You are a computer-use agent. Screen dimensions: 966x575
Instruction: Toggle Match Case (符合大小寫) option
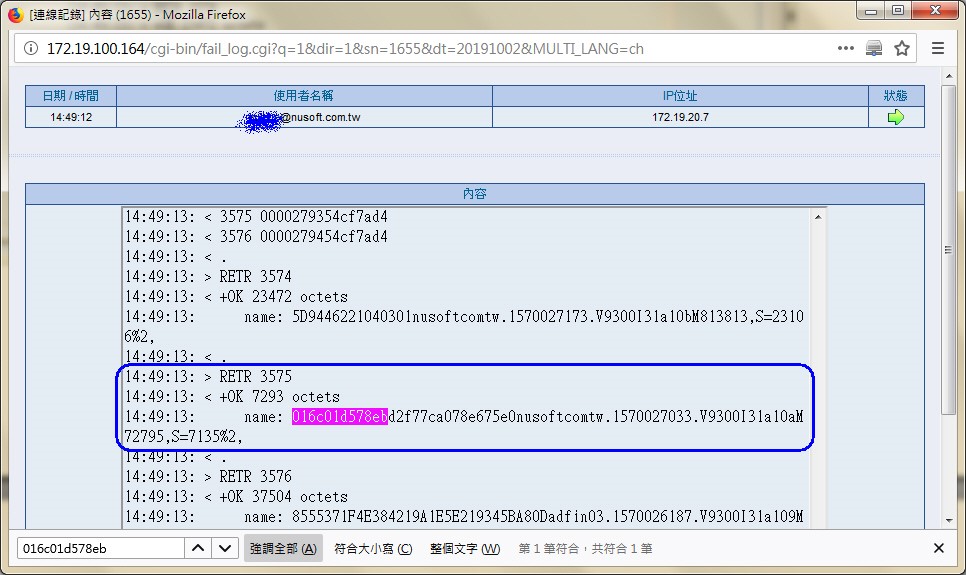(x=373, y=548)
